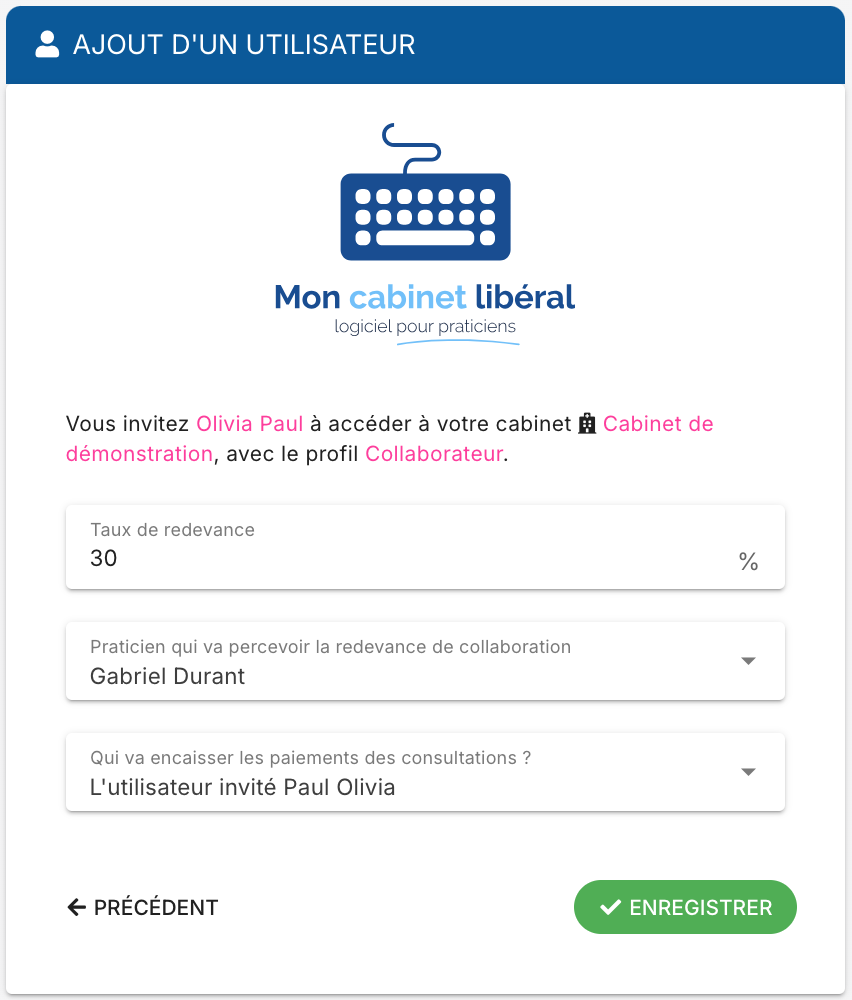Expand the encaisser les paiements dropdown arrow
The width and height of the screenshot is (852, 1000).
tap(748, 772)
